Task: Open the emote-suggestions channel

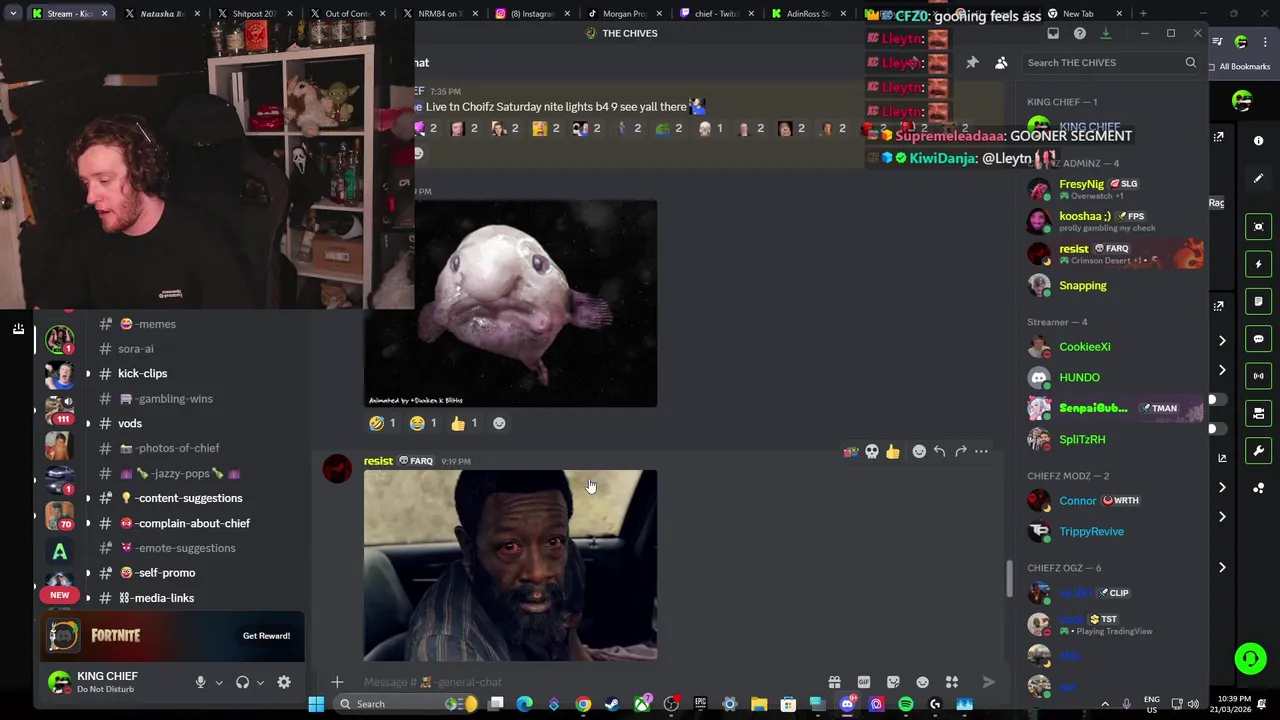Action: tap(178, 548)
